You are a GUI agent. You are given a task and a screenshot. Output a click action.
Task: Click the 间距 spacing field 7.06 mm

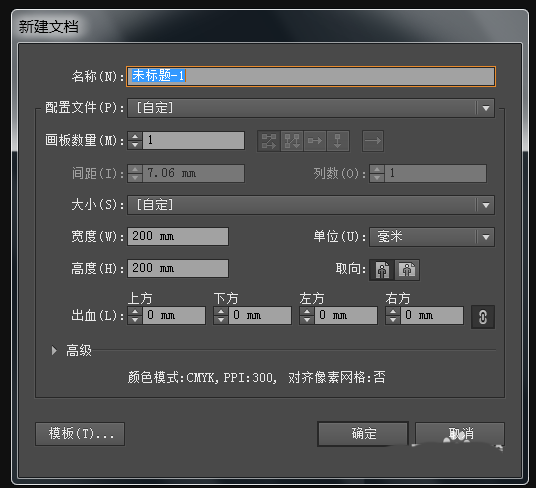point(193,173)
